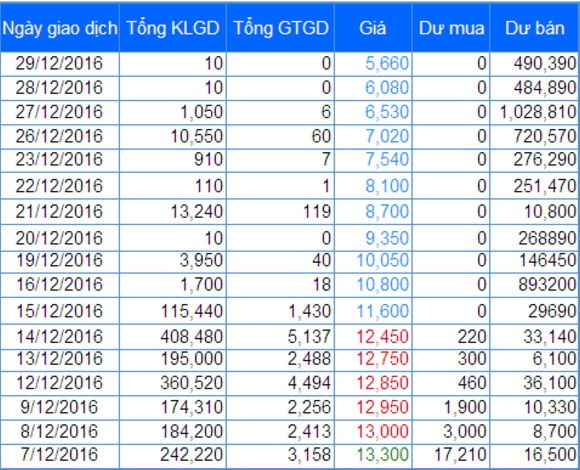The height and width of the screenshot is (470, 580).
Task: Select the blue price 5,660
Action: coord(387,63)
